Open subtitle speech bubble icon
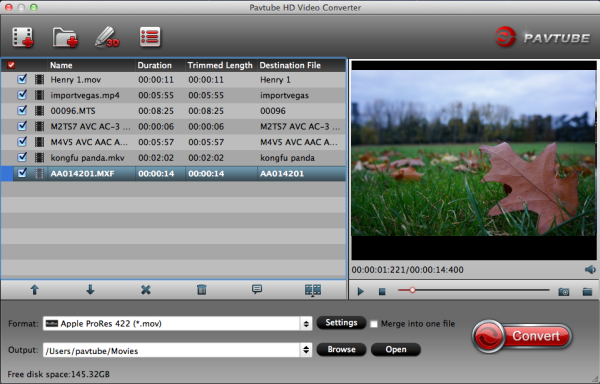The height and width of the screenshot is (384, 600). point(257,289)
